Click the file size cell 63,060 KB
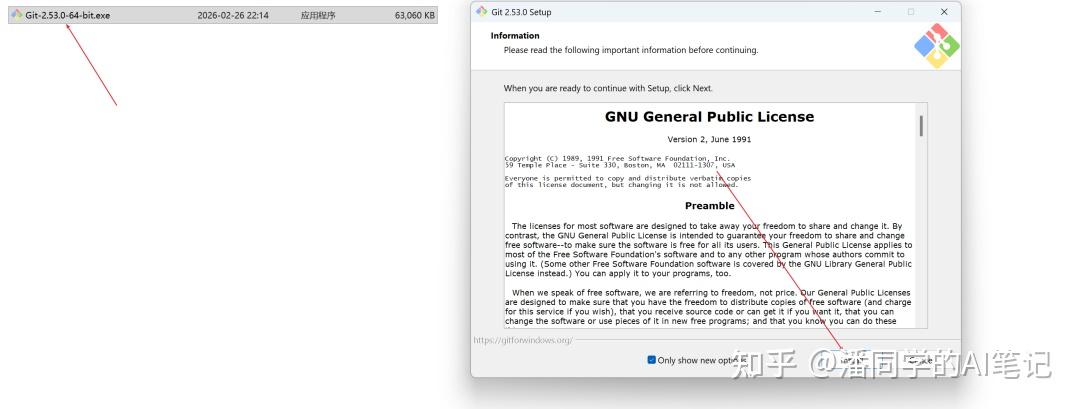The width and height of the screenshot is (1080, 409). [x=415, y=15]
